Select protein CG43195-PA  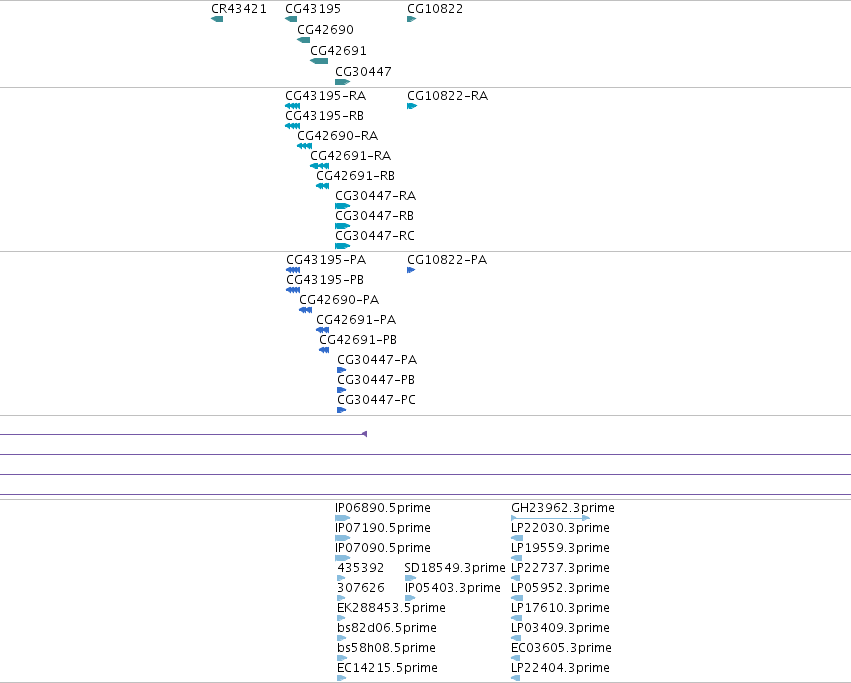[293, 270]
